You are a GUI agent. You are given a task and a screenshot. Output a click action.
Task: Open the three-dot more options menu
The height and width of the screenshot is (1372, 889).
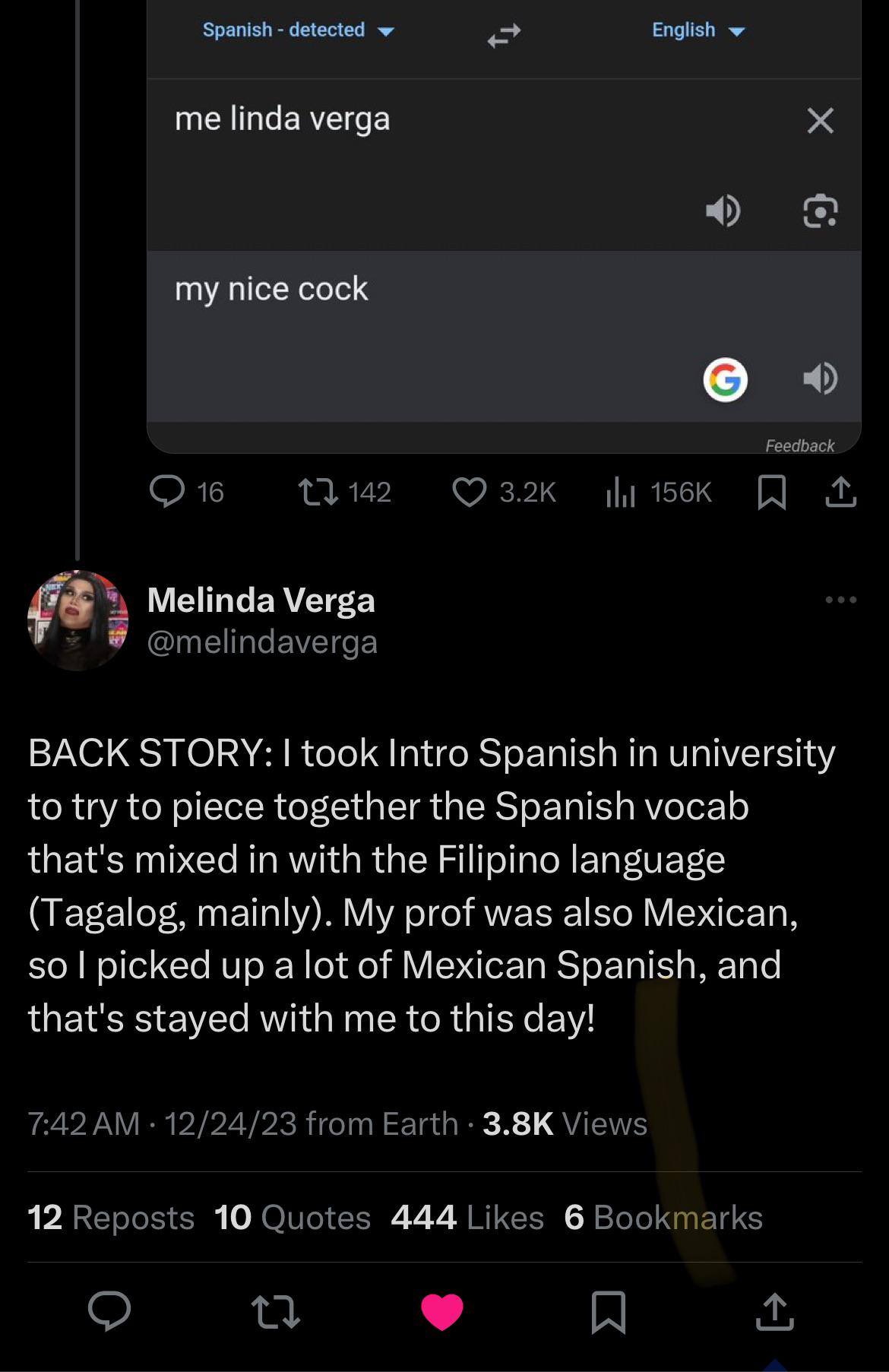[840, 600]
